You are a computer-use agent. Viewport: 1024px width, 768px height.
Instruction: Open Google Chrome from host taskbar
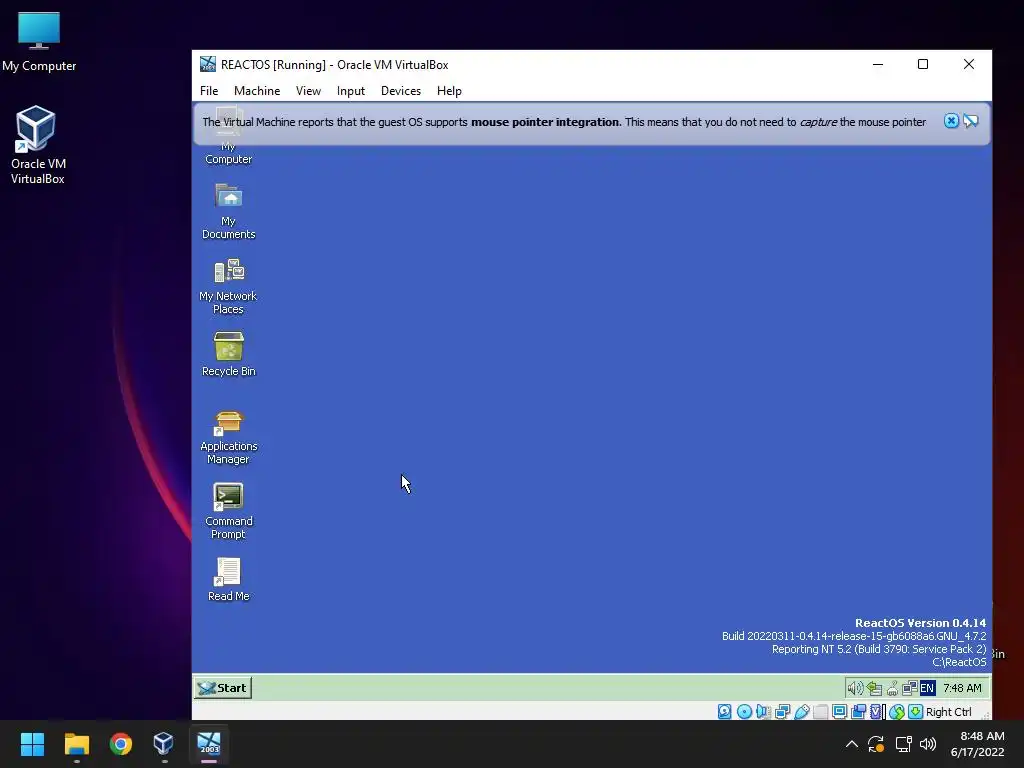(x=121, y=744)
